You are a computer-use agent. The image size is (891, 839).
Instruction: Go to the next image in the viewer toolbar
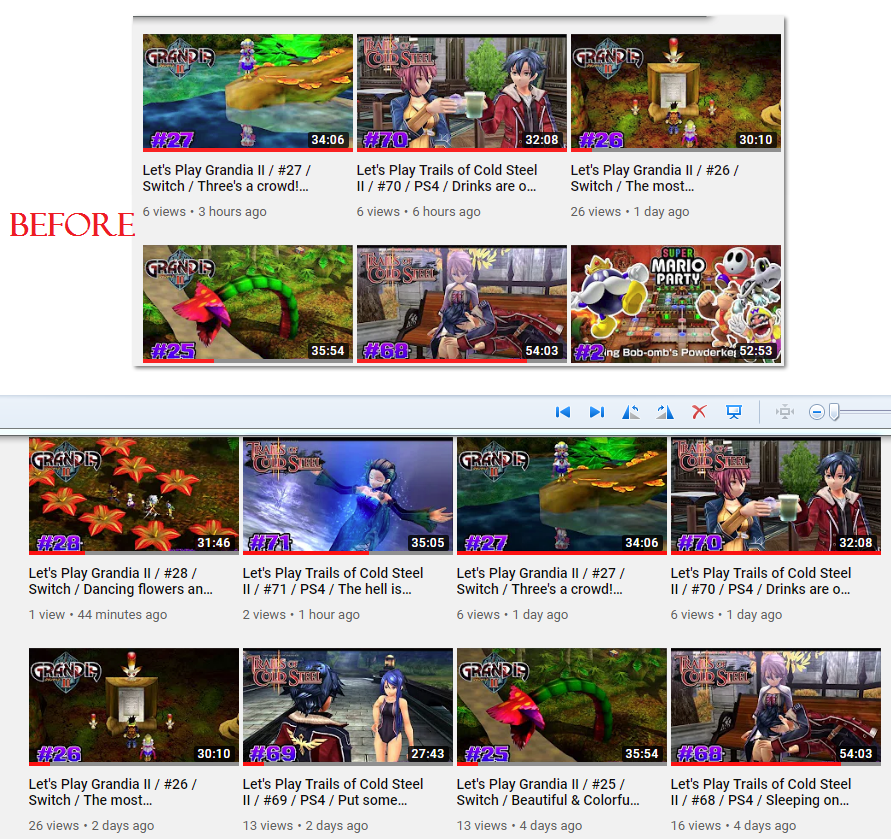click(x=597, y=412)
